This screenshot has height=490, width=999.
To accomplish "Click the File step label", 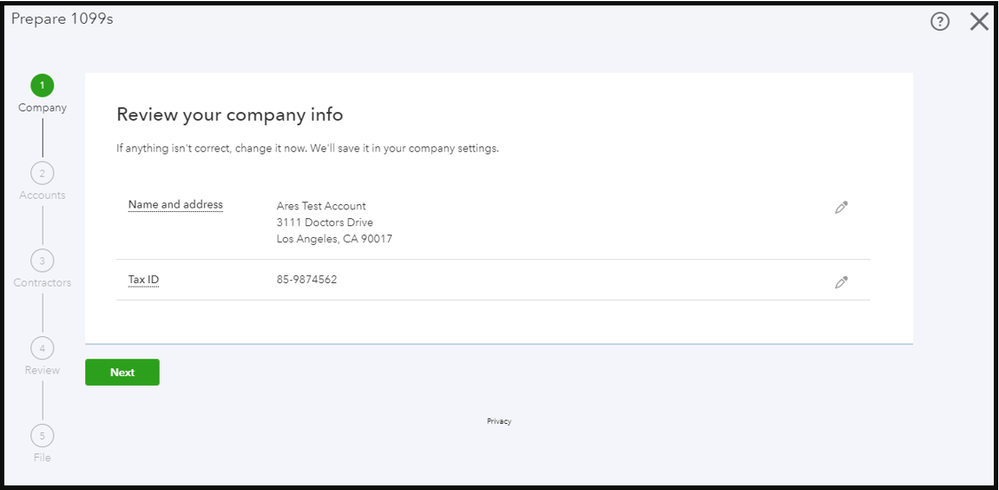I will tap(42, 458).
